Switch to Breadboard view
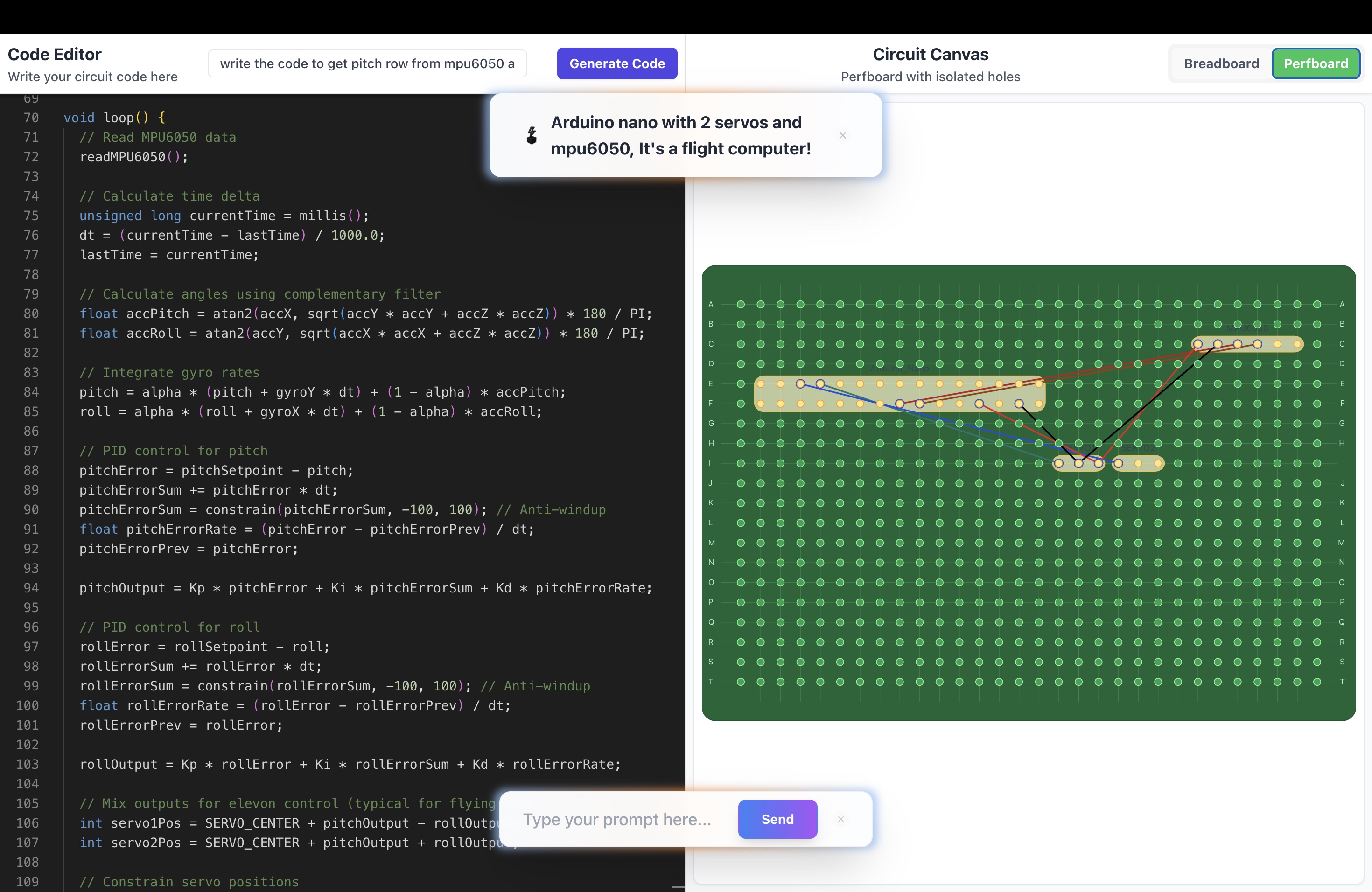 coord(1221,63)
